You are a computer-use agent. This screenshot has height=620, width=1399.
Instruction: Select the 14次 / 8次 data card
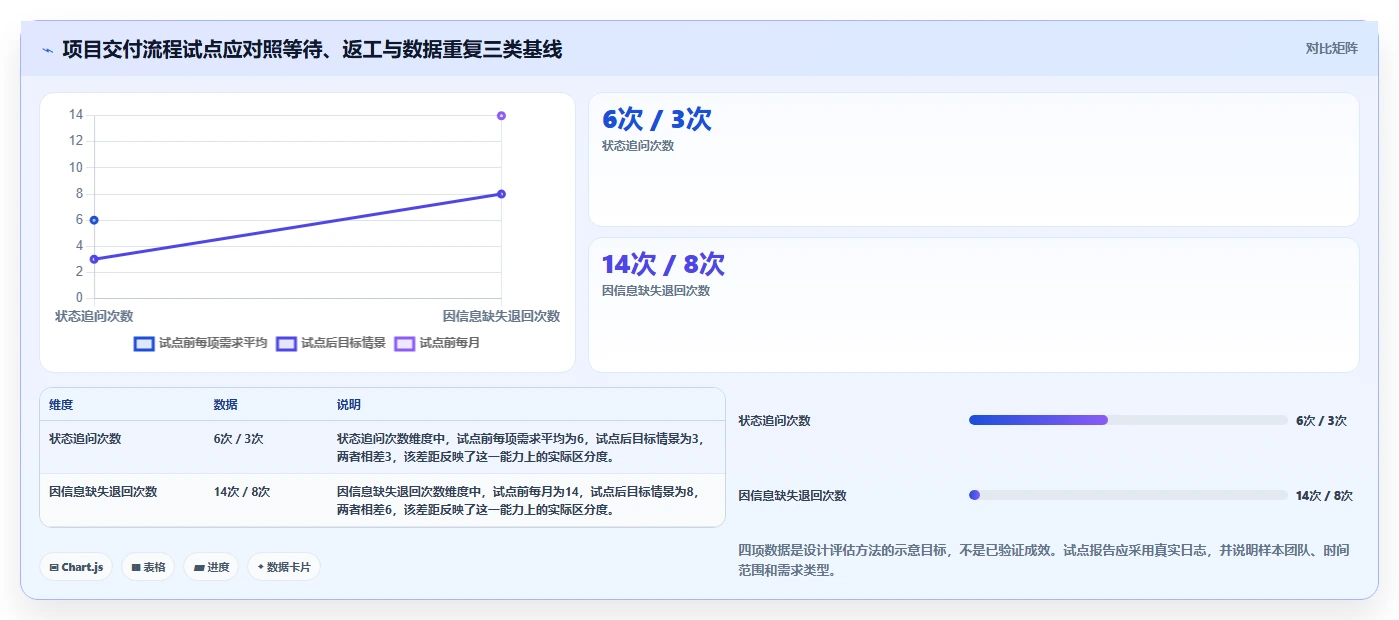(973, 305)
